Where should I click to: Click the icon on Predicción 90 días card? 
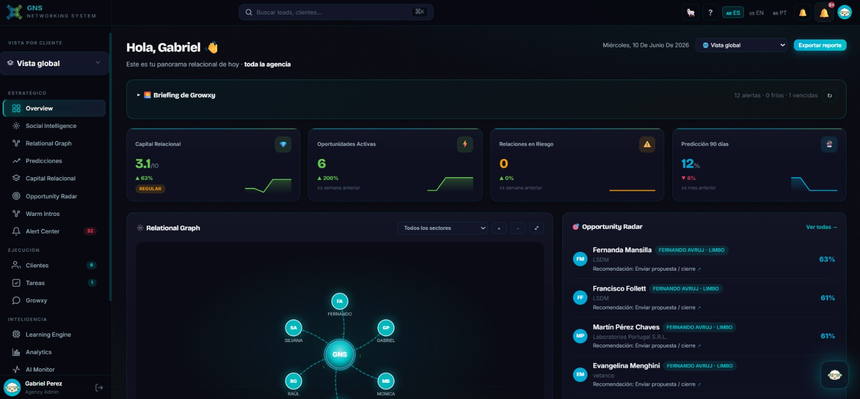[829, 144]
